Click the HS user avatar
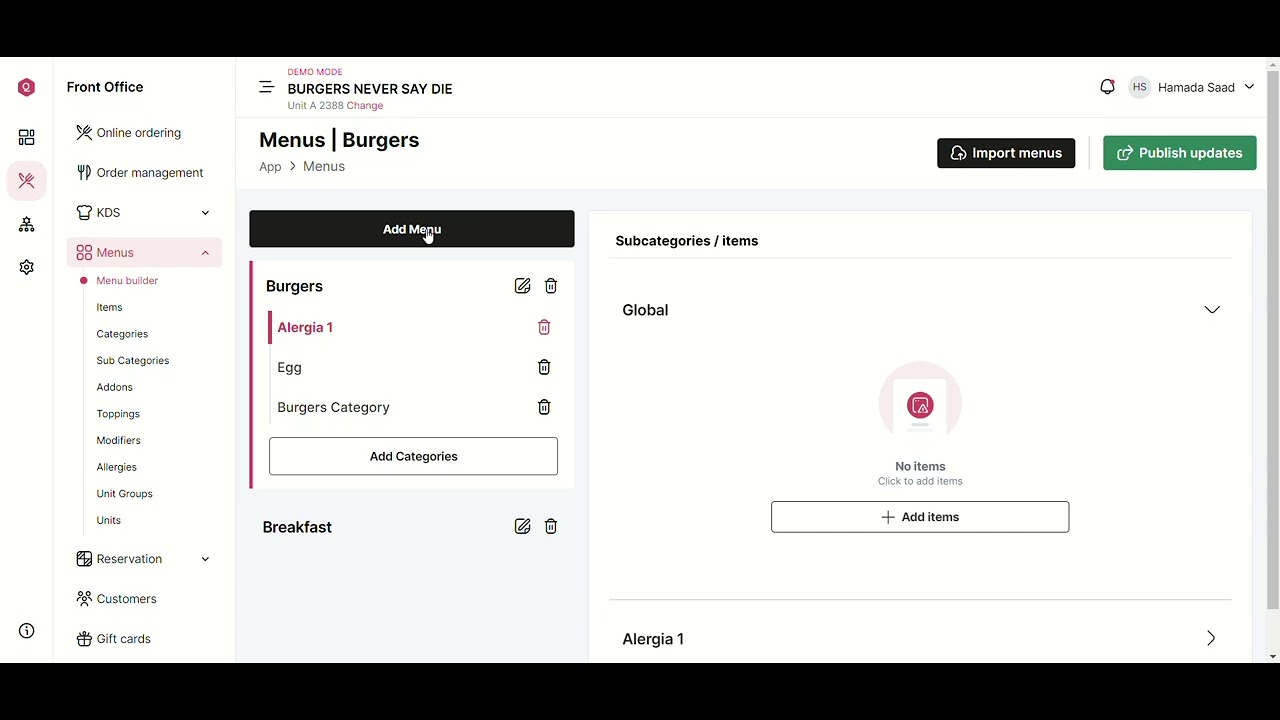Viewport: 1280px width, 720px height. pos(1139,87)
